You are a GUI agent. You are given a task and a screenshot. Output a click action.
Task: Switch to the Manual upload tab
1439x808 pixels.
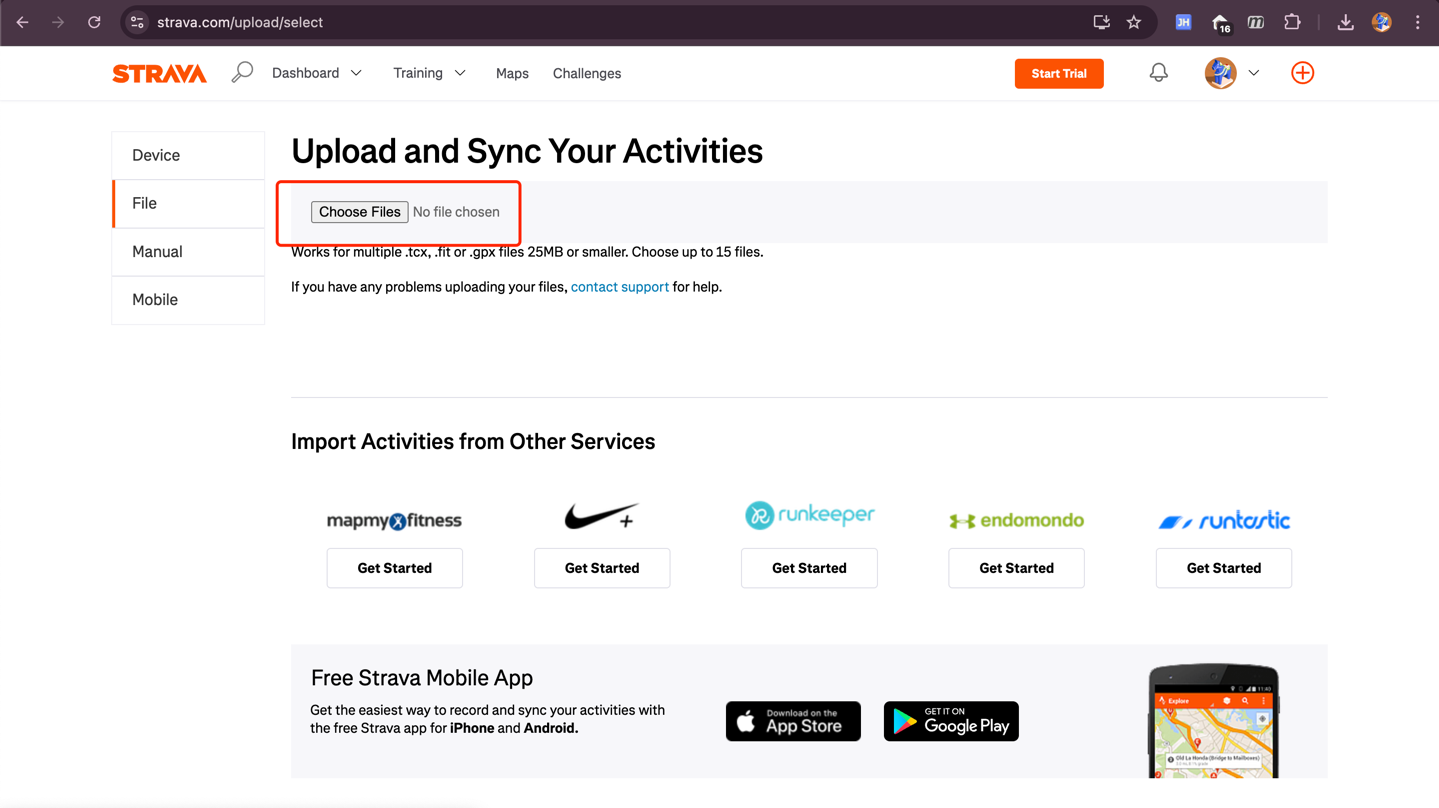157,252
